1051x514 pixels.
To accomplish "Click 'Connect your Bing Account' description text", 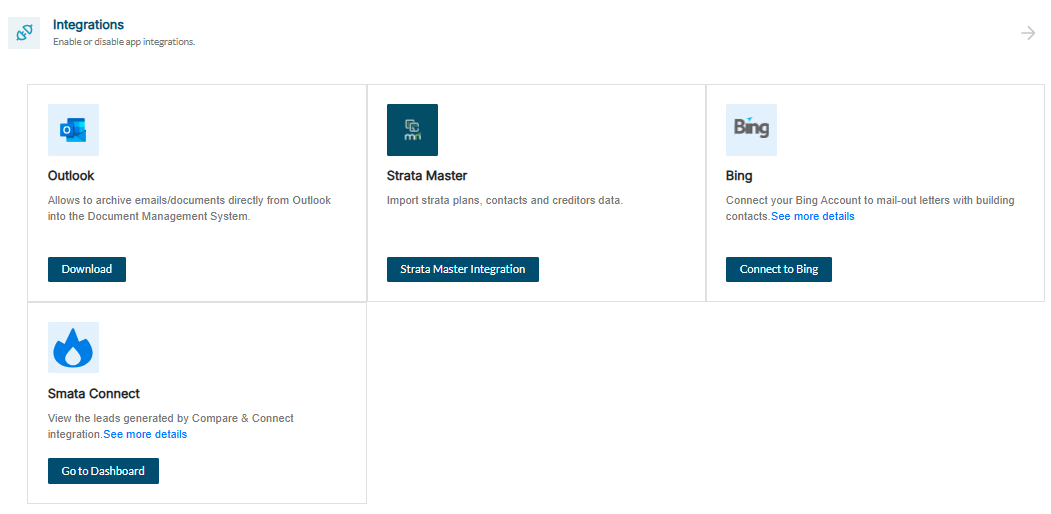I will click(x=870, y=208).
